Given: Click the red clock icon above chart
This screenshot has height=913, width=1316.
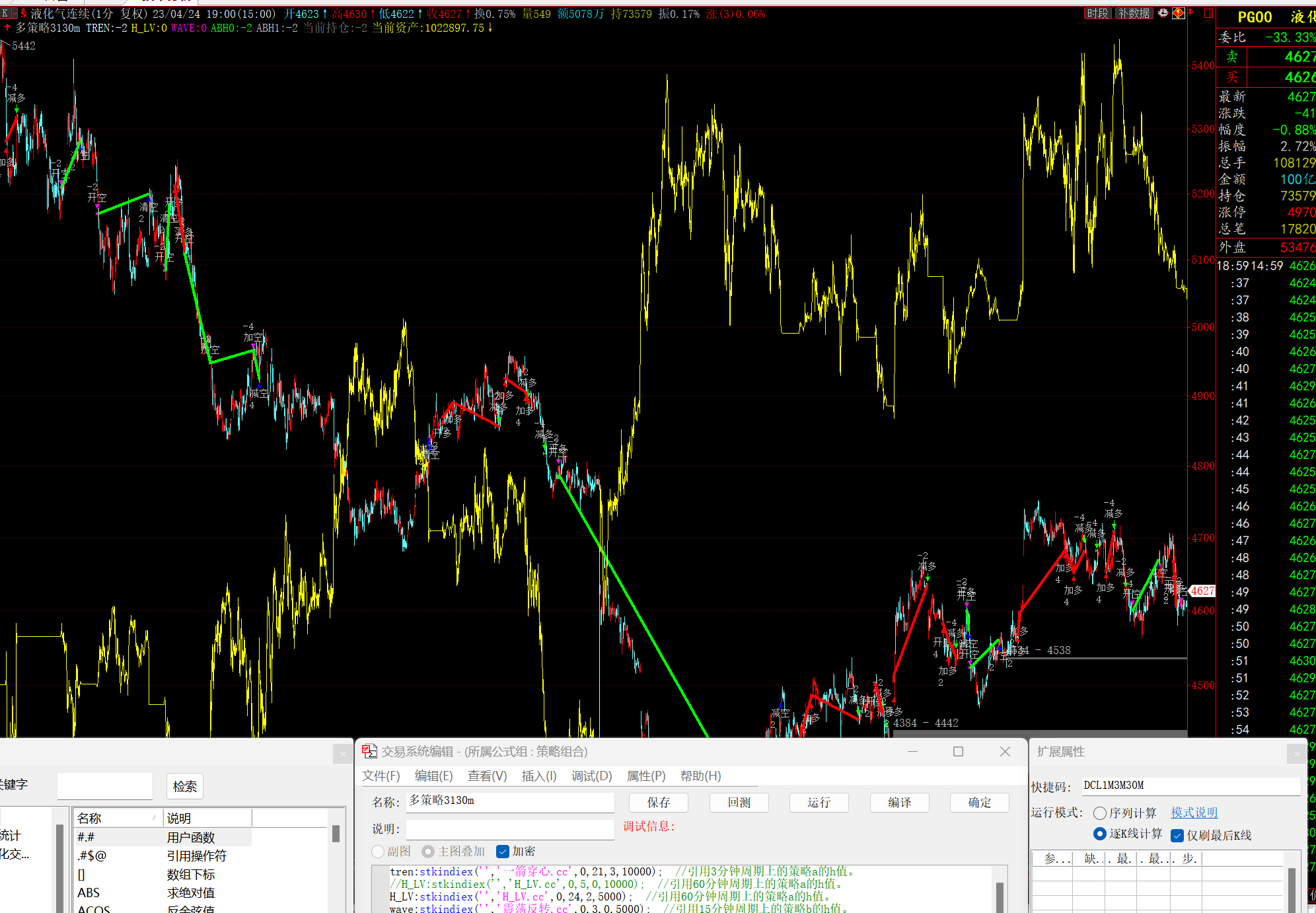Looking at the screenshot, I should point(1163,13).
